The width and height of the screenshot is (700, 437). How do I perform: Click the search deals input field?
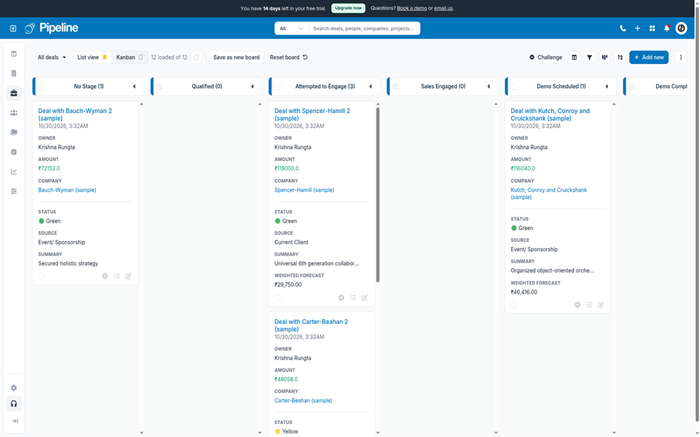[x=364, y=29]
